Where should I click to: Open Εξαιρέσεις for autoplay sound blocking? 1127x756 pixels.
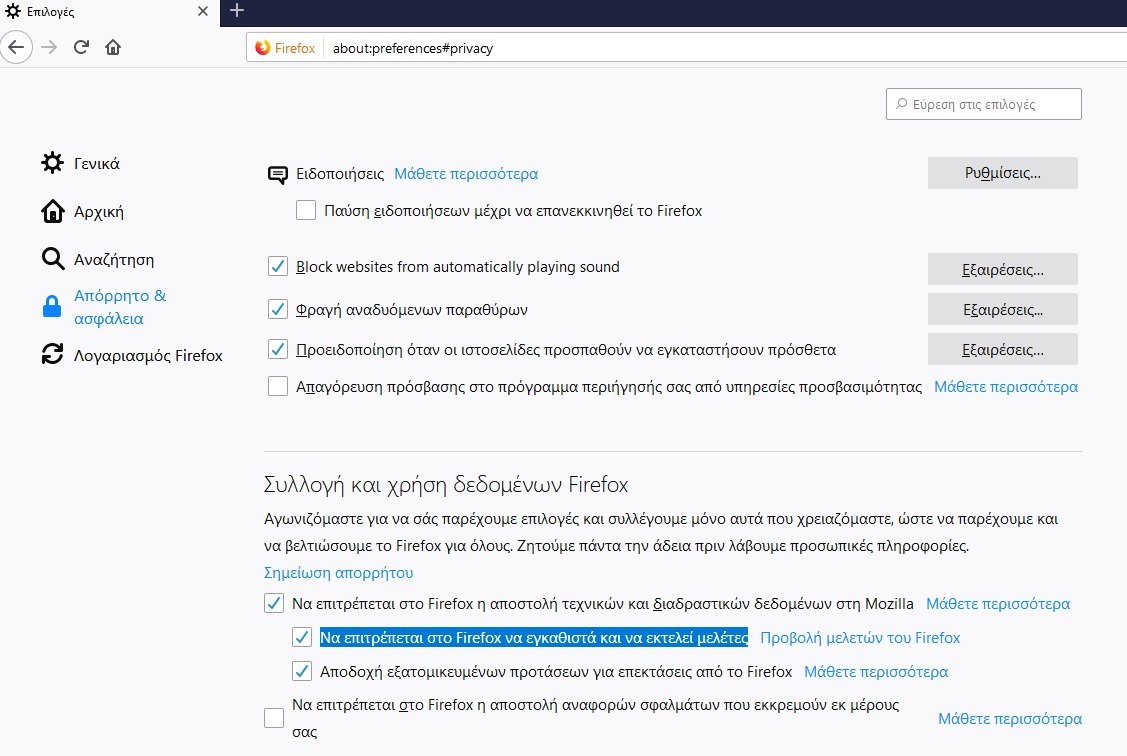point(1003,269)
